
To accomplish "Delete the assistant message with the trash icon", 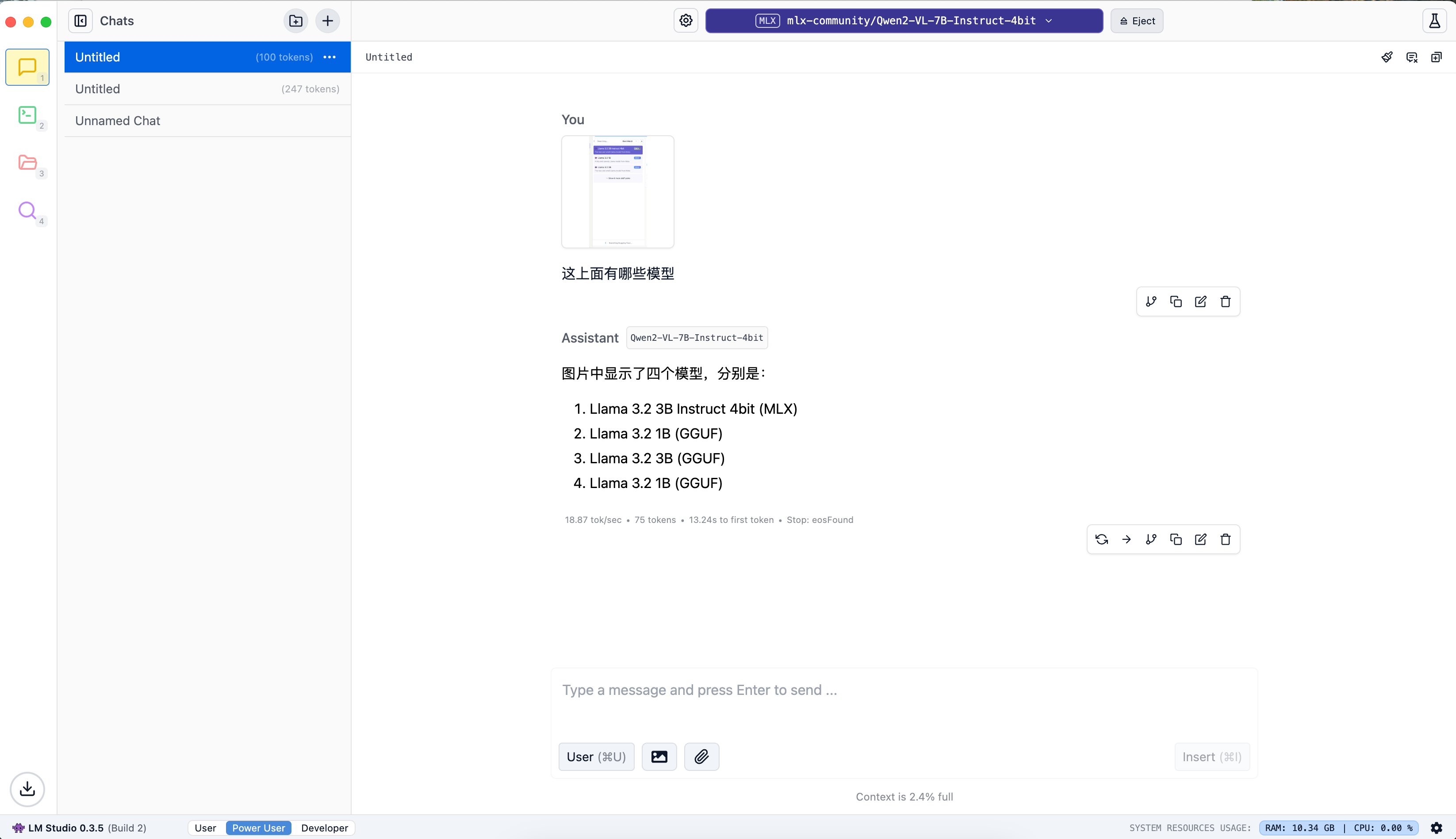I will (x=1226, y=539).
